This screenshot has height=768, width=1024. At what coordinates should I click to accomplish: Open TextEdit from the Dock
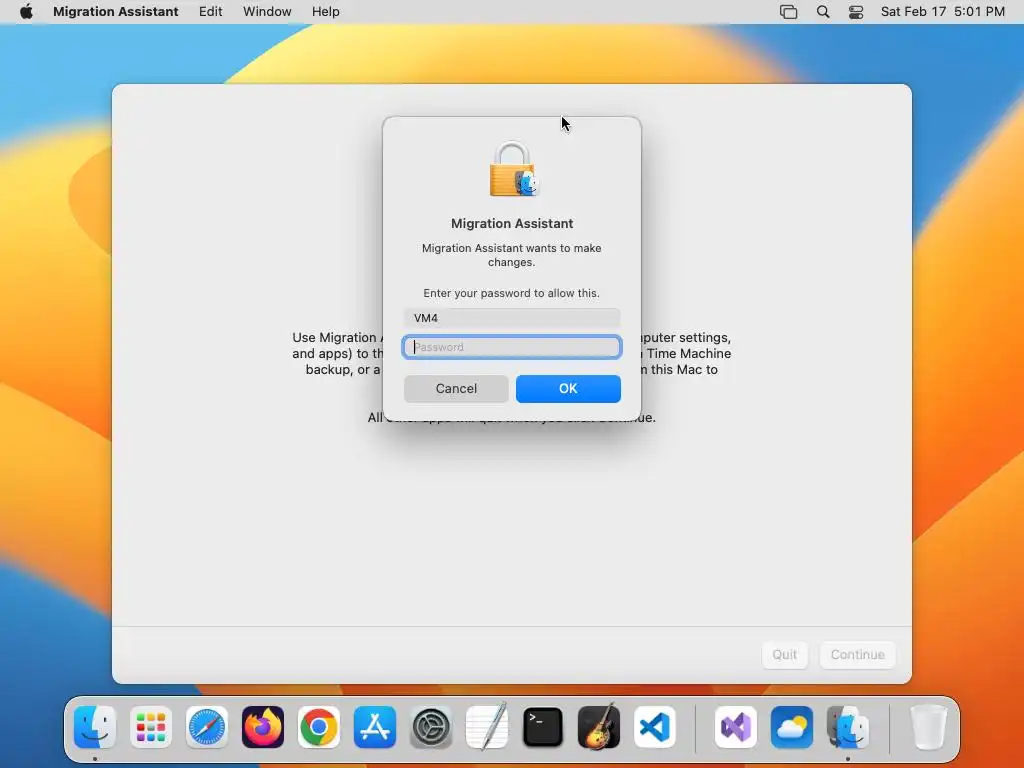[x=487, y=727]
